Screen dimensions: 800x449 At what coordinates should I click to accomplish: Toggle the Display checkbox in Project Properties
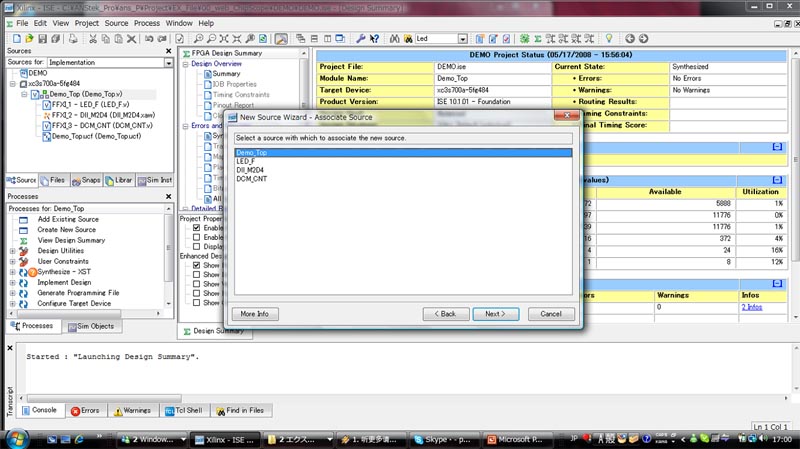[x=196, y=246]
